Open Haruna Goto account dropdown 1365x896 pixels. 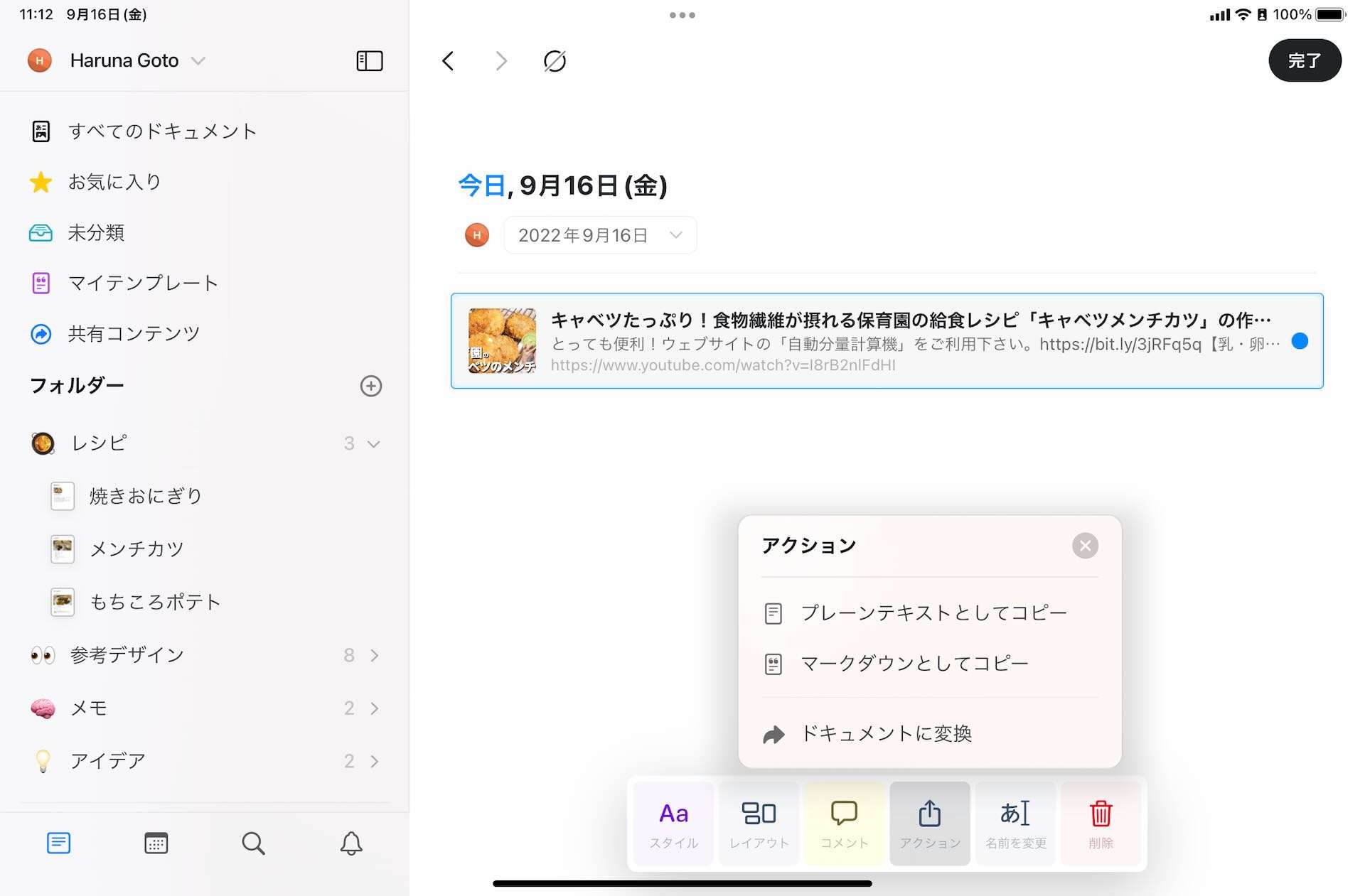point(117,61)
